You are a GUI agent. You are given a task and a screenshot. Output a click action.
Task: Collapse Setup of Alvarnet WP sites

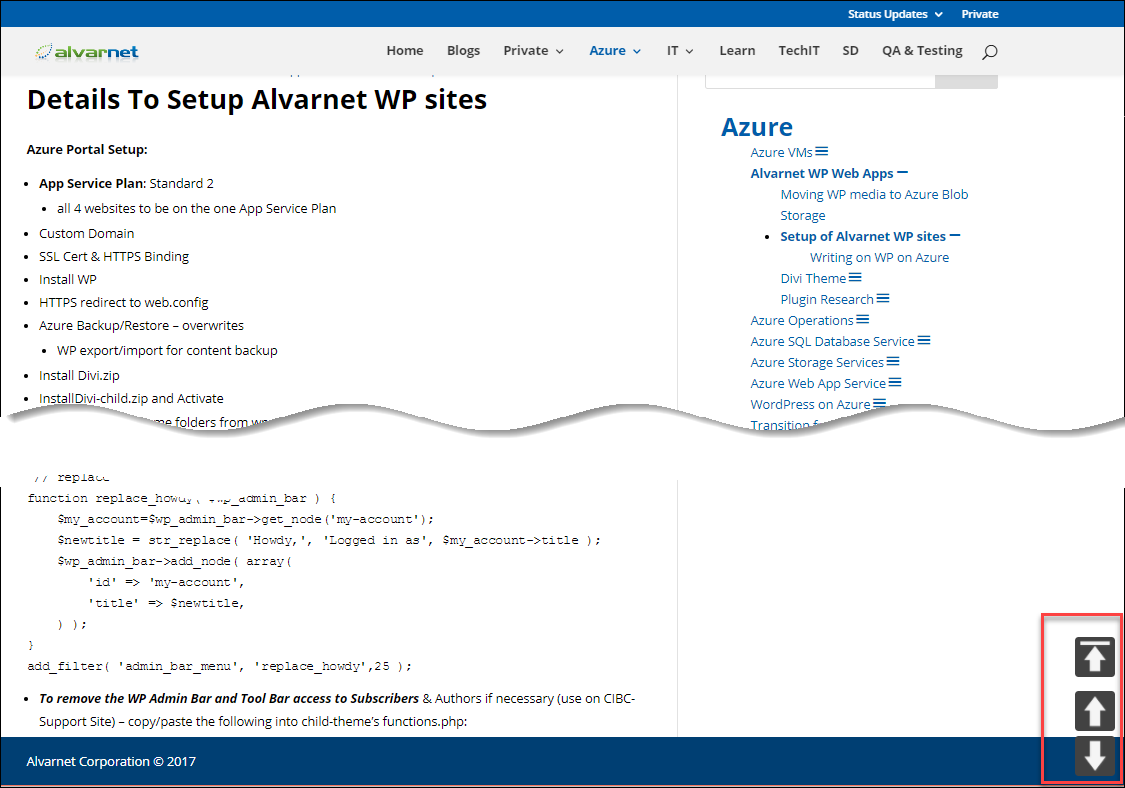954,235
